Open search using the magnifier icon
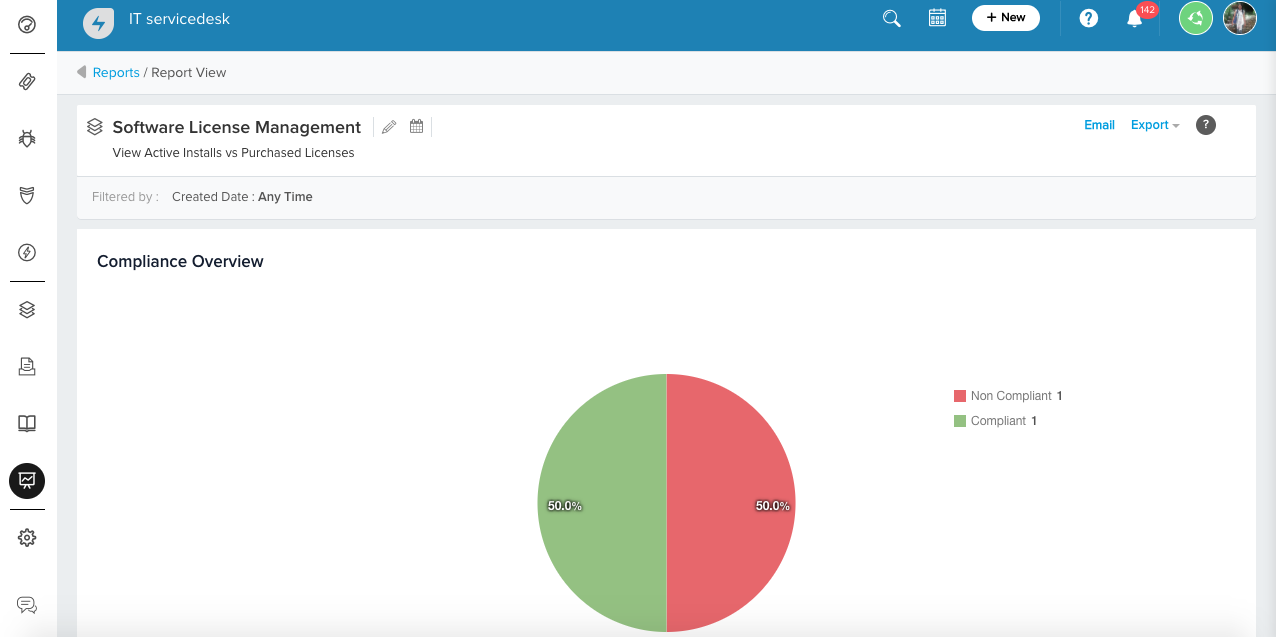This screenshot has width=1276, height=637. [890, 18]
